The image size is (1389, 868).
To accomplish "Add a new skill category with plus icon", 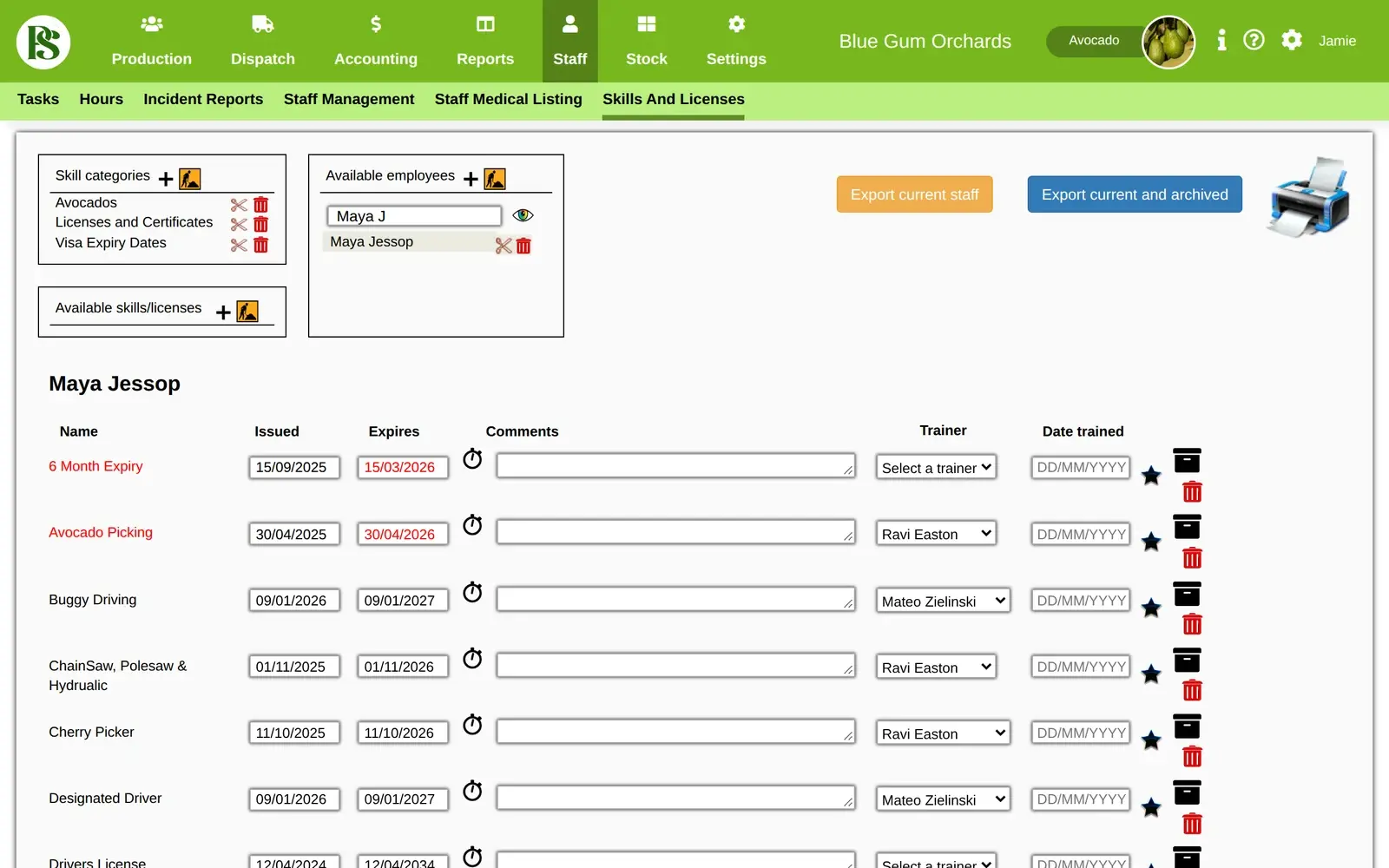I will tap(166, 179).
